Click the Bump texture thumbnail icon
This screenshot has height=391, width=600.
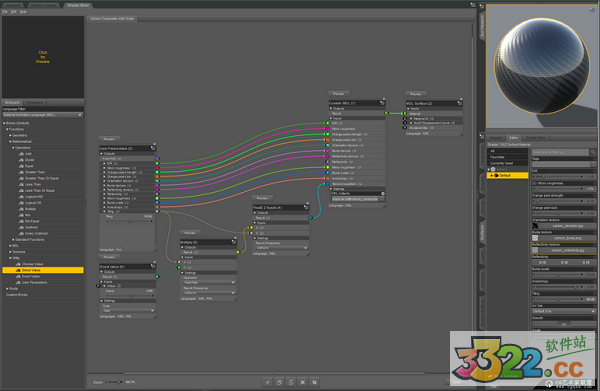[x=535, y=238]
